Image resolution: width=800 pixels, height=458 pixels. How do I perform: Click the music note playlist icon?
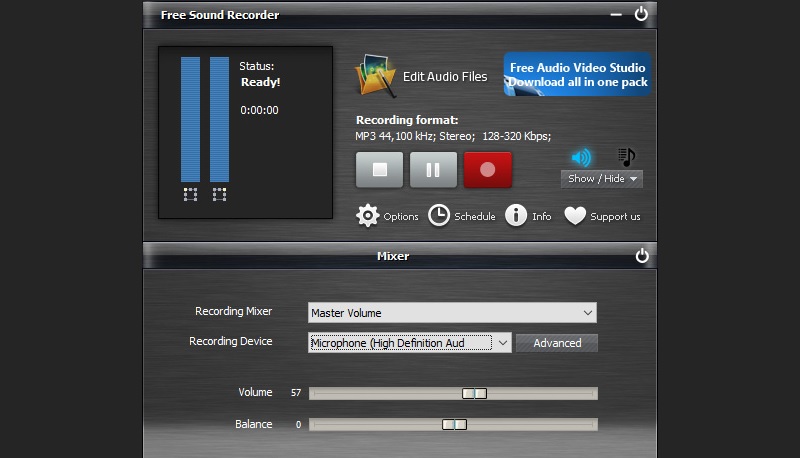pos(627,157)
